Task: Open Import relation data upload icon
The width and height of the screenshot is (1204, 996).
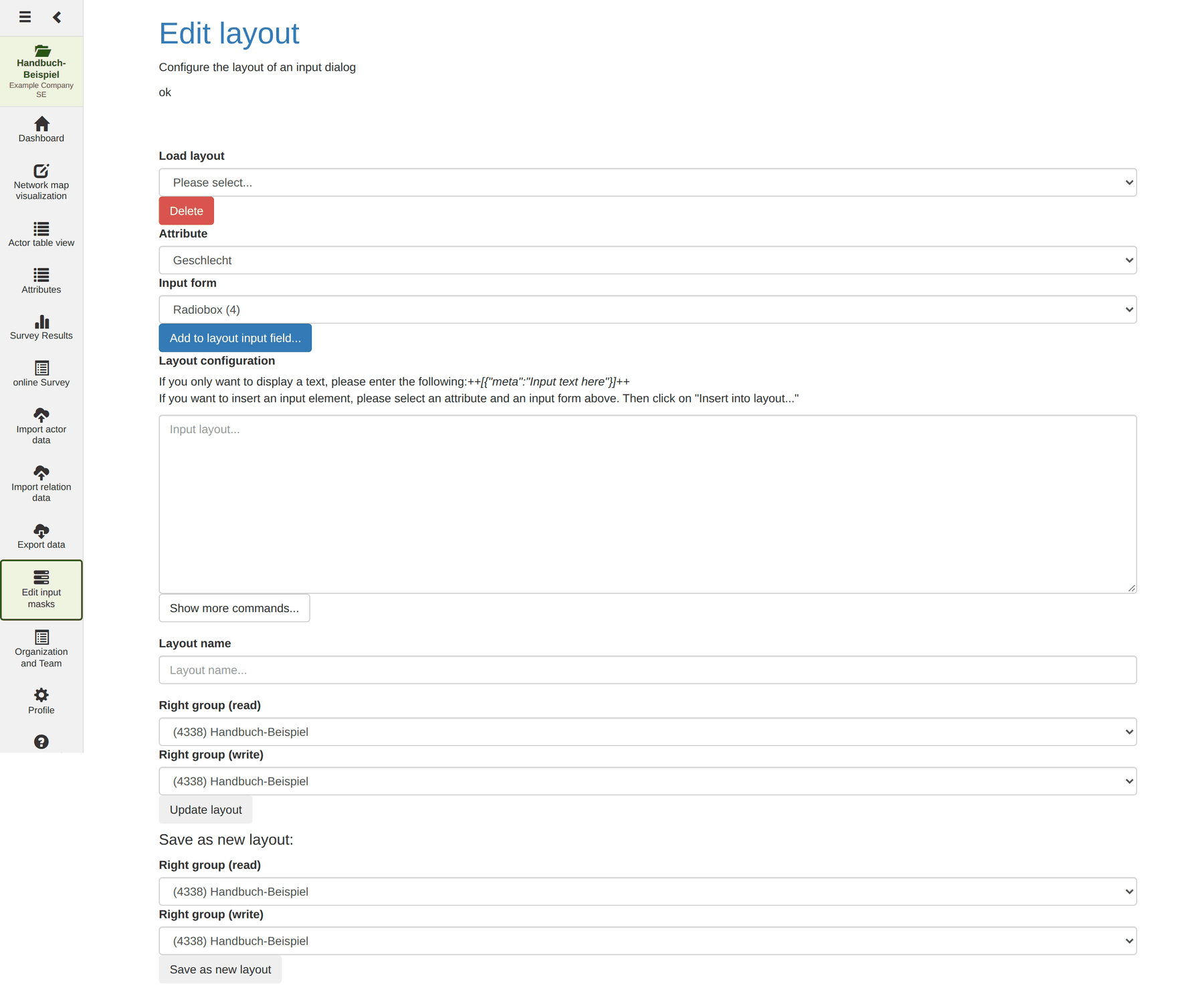Action: (41, 472)
